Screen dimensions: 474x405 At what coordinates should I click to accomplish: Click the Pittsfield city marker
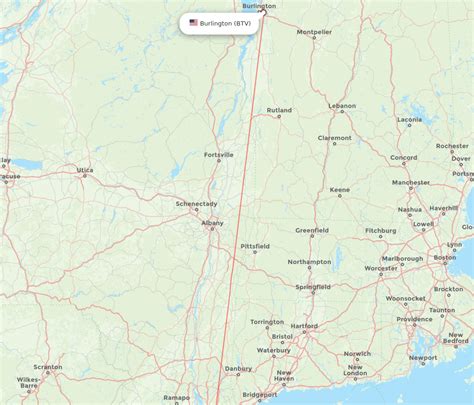tap(255, 252)
